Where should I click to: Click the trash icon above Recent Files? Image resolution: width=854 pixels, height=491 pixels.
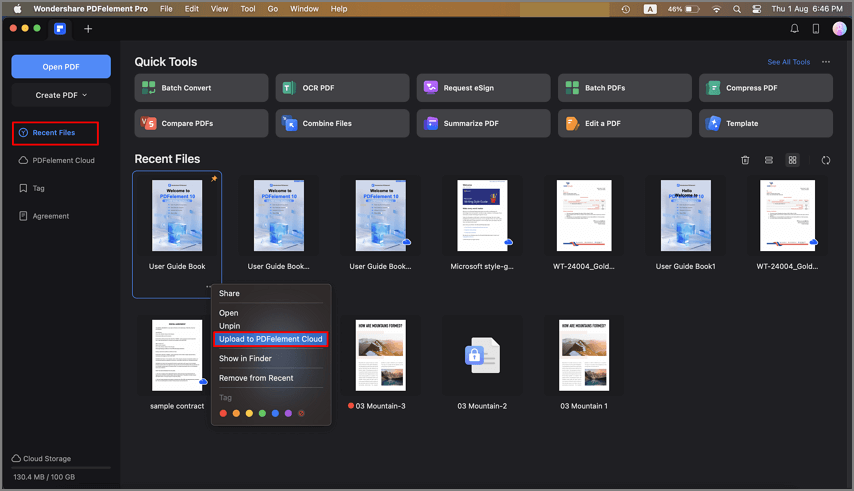745,160
